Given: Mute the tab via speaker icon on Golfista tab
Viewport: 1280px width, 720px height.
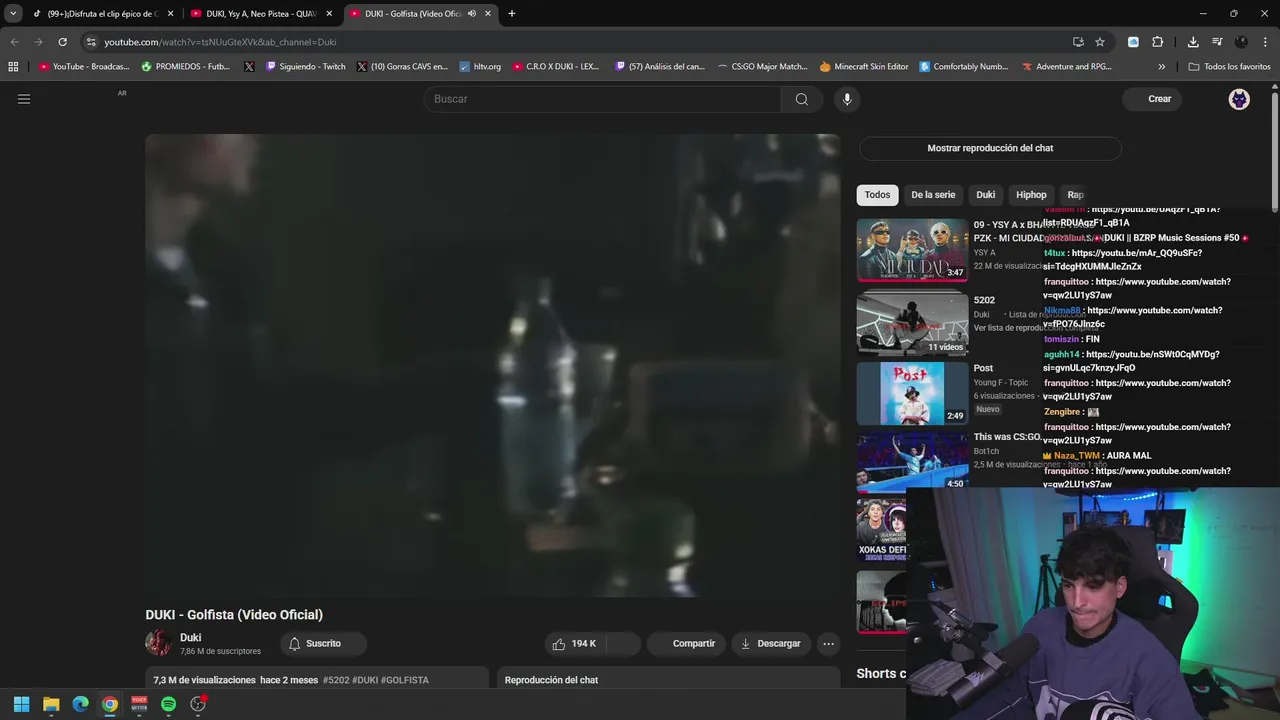Looking at the screenshot, I should pos(472,14).
